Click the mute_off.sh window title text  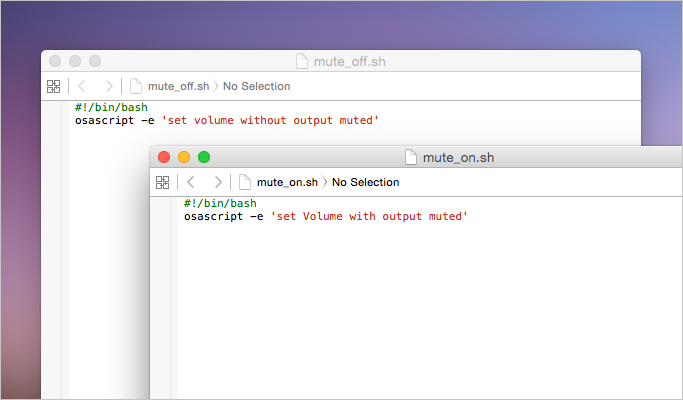coord(350,61)
